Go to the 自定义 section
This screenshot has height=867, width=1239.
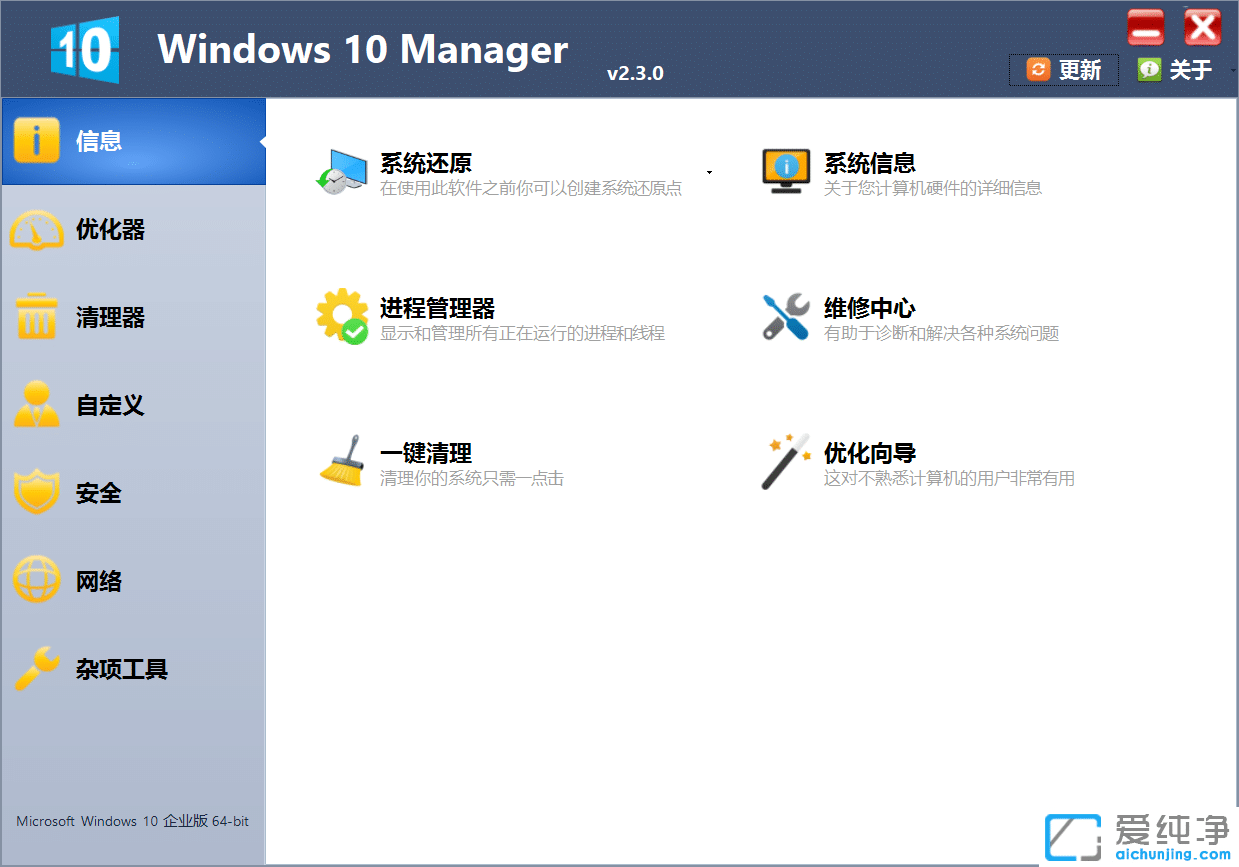[110, 405]
